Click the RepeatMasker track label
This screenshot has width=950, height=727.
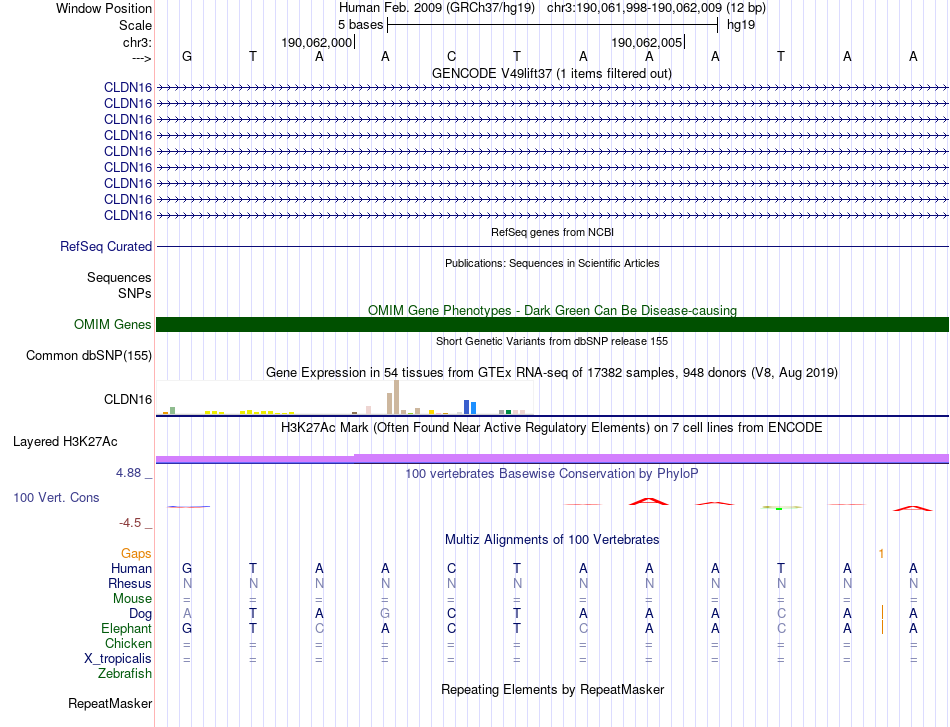click(110, 703)
